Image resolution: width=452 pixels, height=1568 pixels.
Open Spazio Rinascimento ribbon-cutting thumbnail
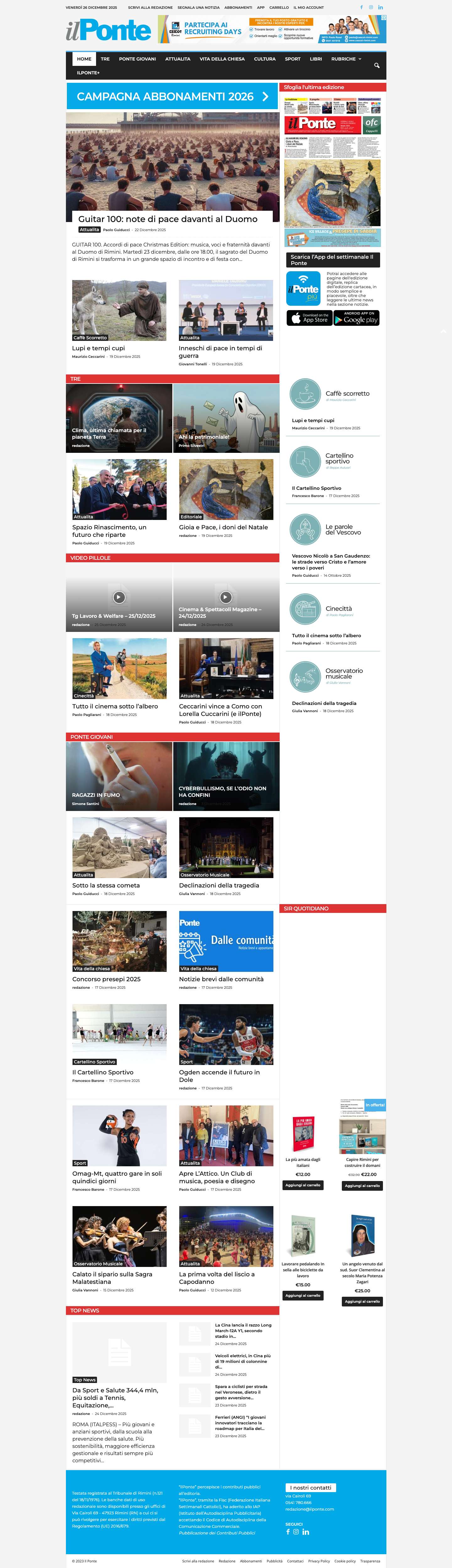click(119, 490)
